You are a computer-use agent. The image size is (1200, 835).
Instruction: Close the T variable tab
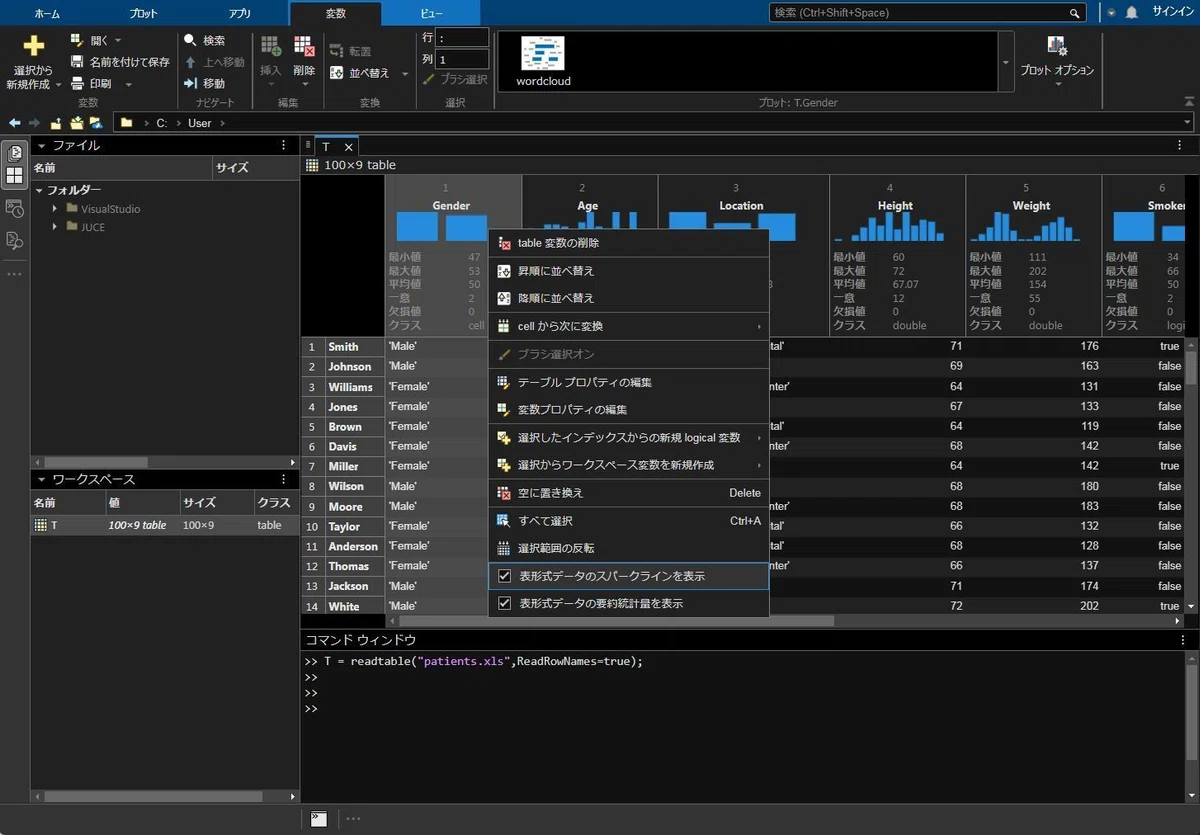(x=348, y=147)
